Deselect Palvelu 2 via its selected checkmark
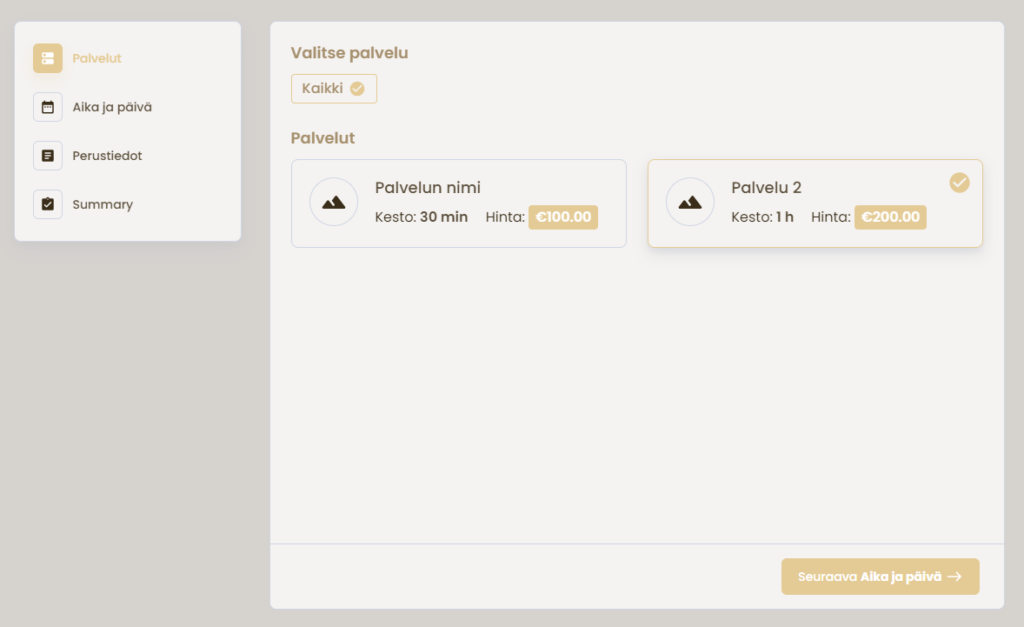Image resolution: width=1024 pixels, height=627 pixels. click(x=959, y=182)
